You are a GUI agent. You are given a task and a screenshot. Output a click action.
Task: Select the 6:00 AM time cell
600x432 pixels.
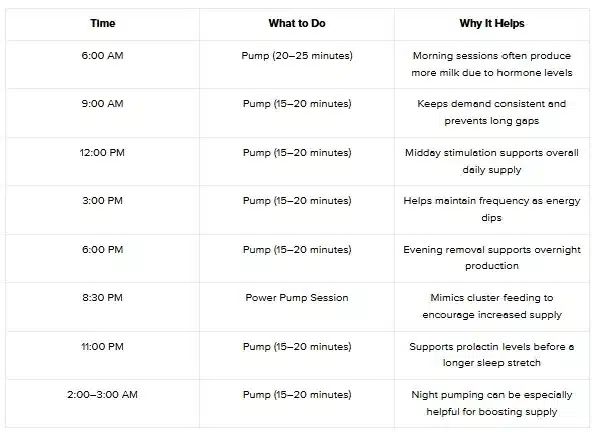click(102, 55)
